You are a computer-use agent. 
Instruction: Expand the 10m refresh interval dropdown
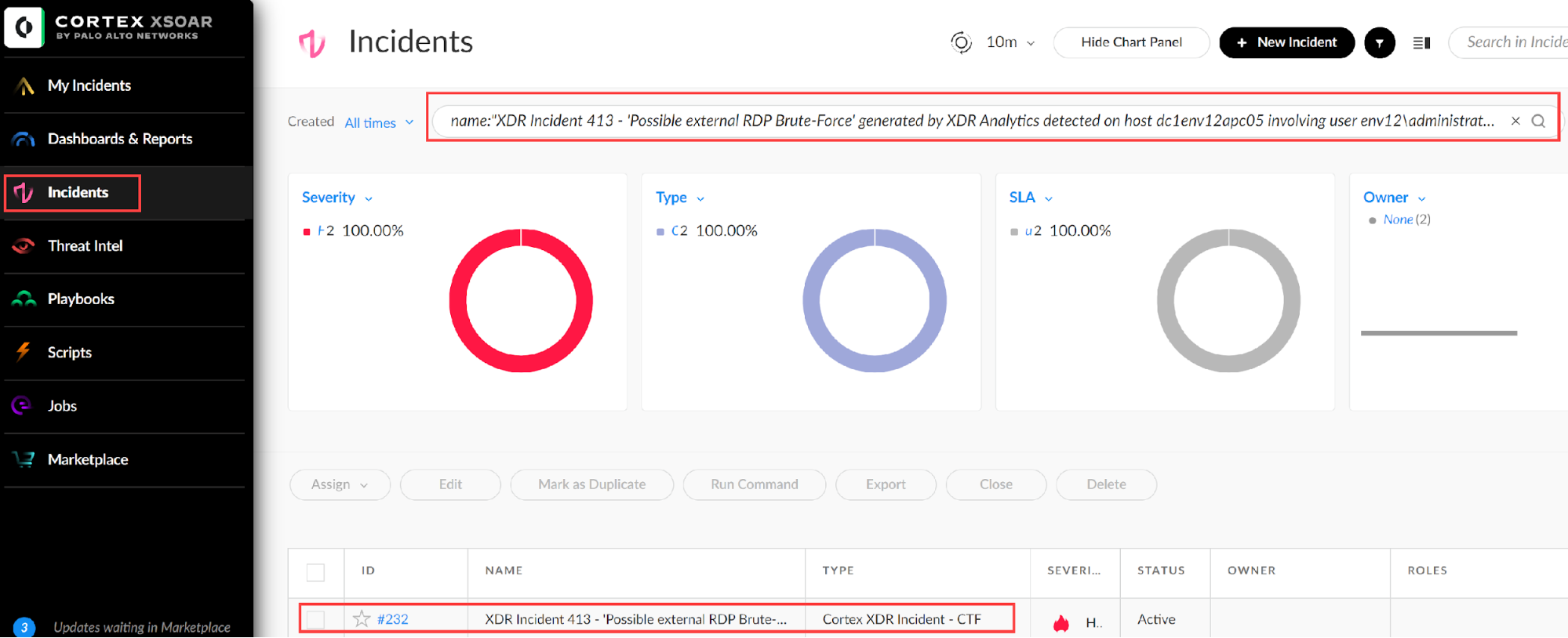[1011, 42]
